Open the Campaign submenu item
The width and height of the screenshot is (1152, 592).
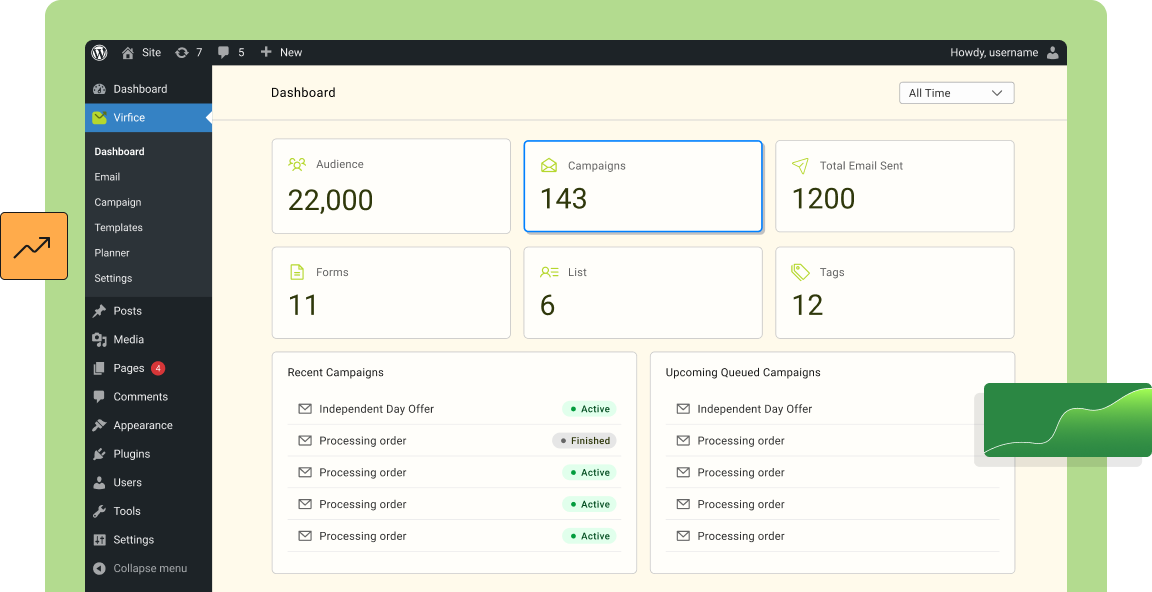tap(118, 202)
